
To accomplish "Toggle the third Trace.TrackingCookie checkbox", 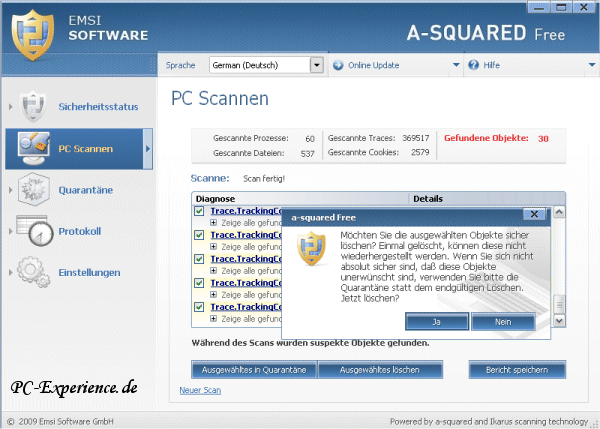I will pos(199,259).
